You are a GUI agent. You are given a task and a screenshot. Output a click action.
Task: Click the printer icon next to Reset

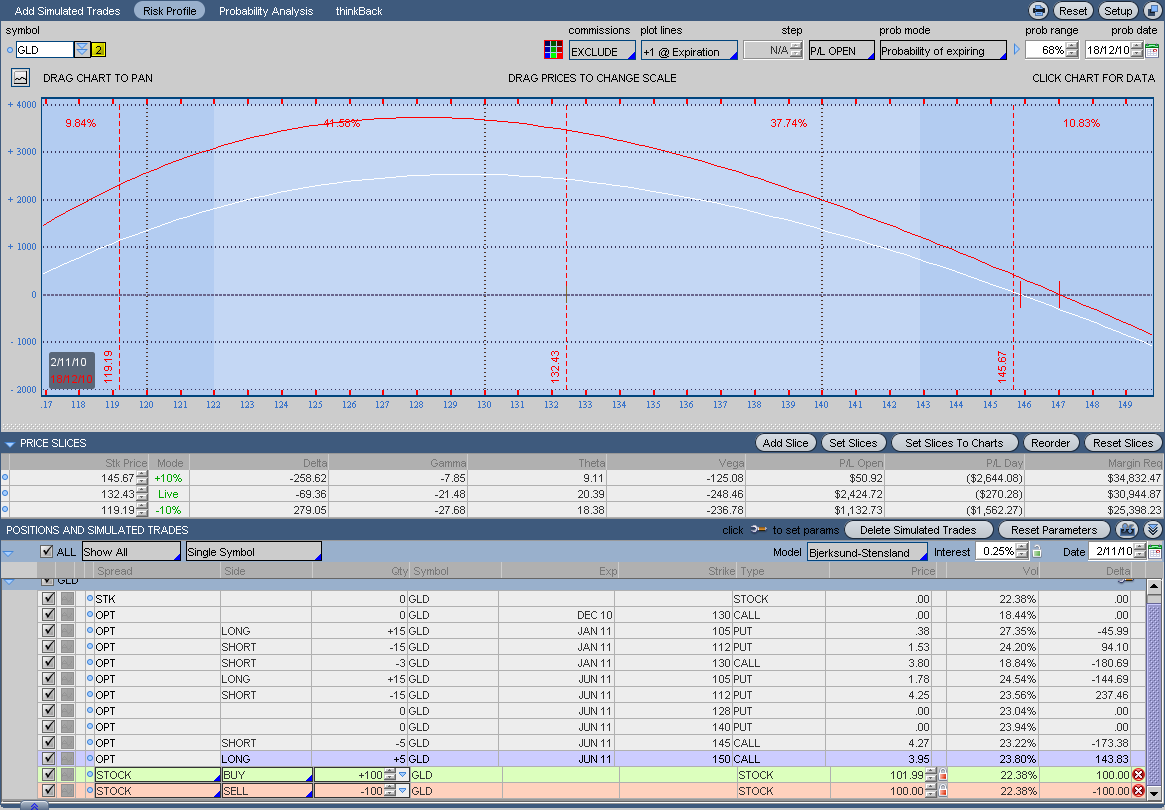coord(1039,11)
